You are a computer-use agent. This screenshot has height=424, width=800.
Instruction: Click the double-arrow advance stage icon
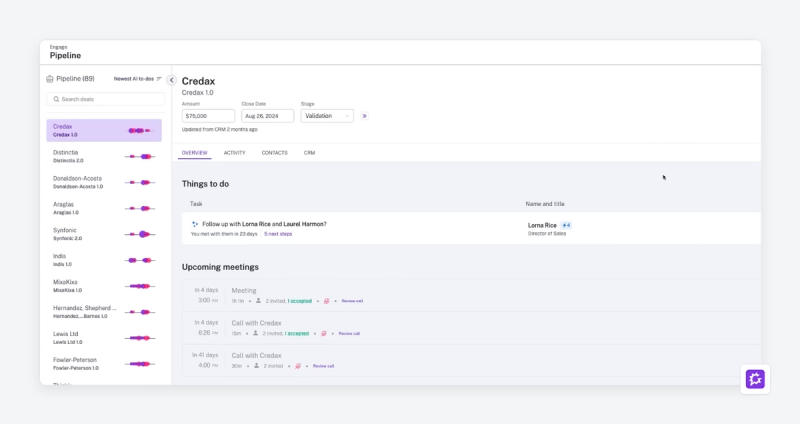364,116
